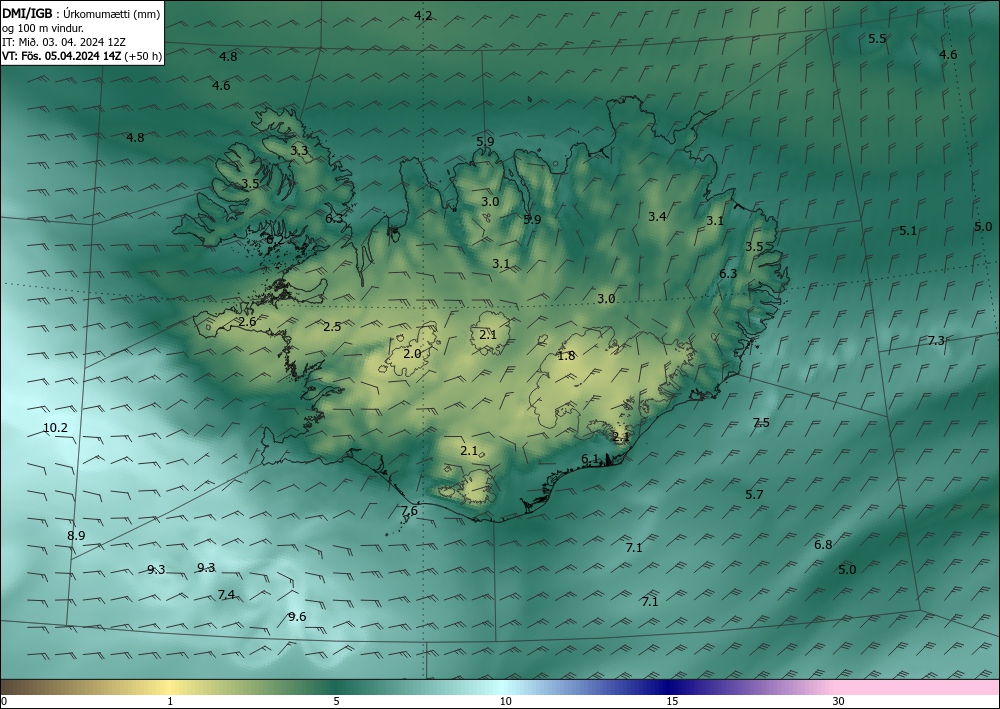Click the 30 tick label on the color scale
1000x709 pixels.
(838, 701)
